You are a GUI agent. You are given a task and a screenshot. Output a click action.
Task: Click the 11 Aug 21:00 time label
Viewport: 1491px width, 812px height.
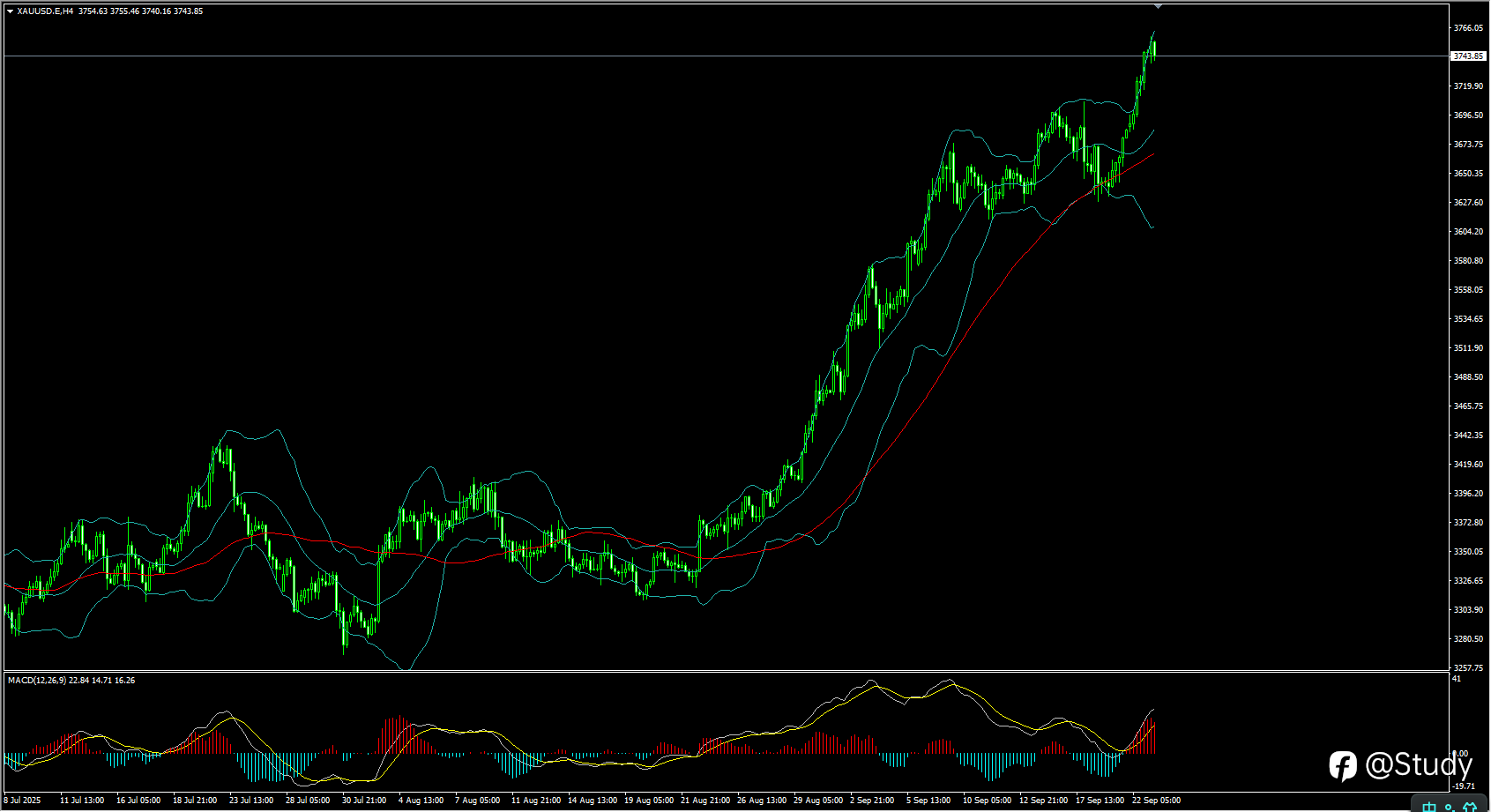[536, 801]
